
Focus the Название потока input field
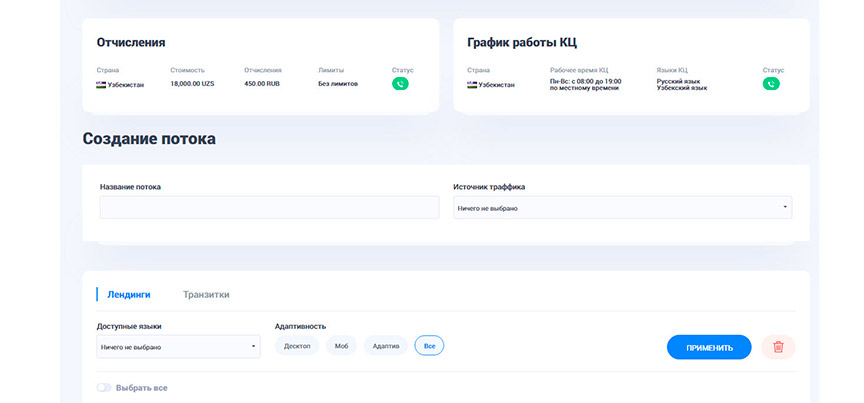pyautogui.click(x=269, y=208)
